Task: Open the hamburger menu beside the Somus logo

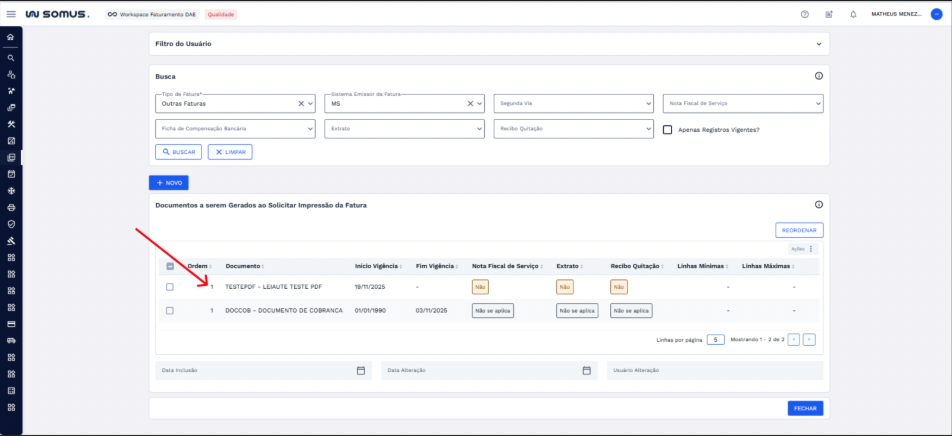Action: (x=11, y=14)
